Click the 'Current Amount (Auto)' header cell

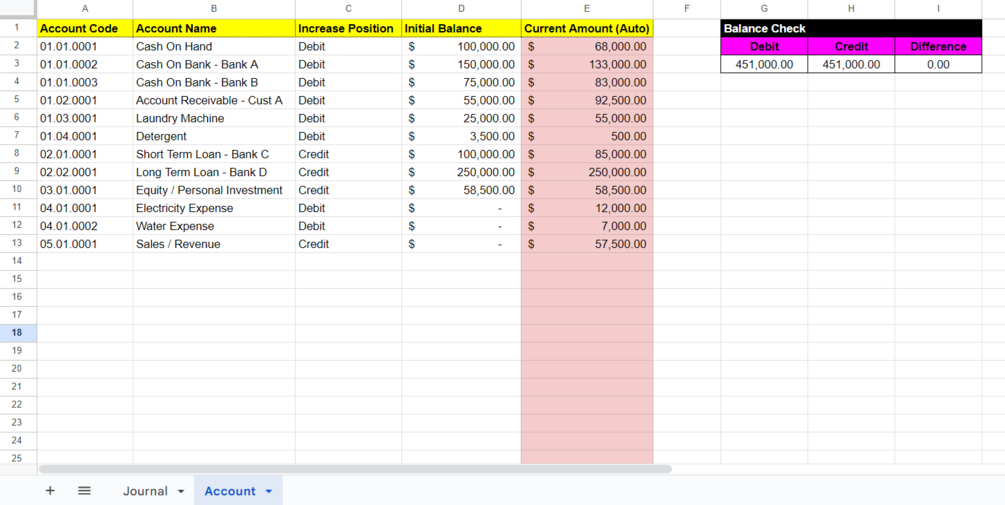point(587,29)
